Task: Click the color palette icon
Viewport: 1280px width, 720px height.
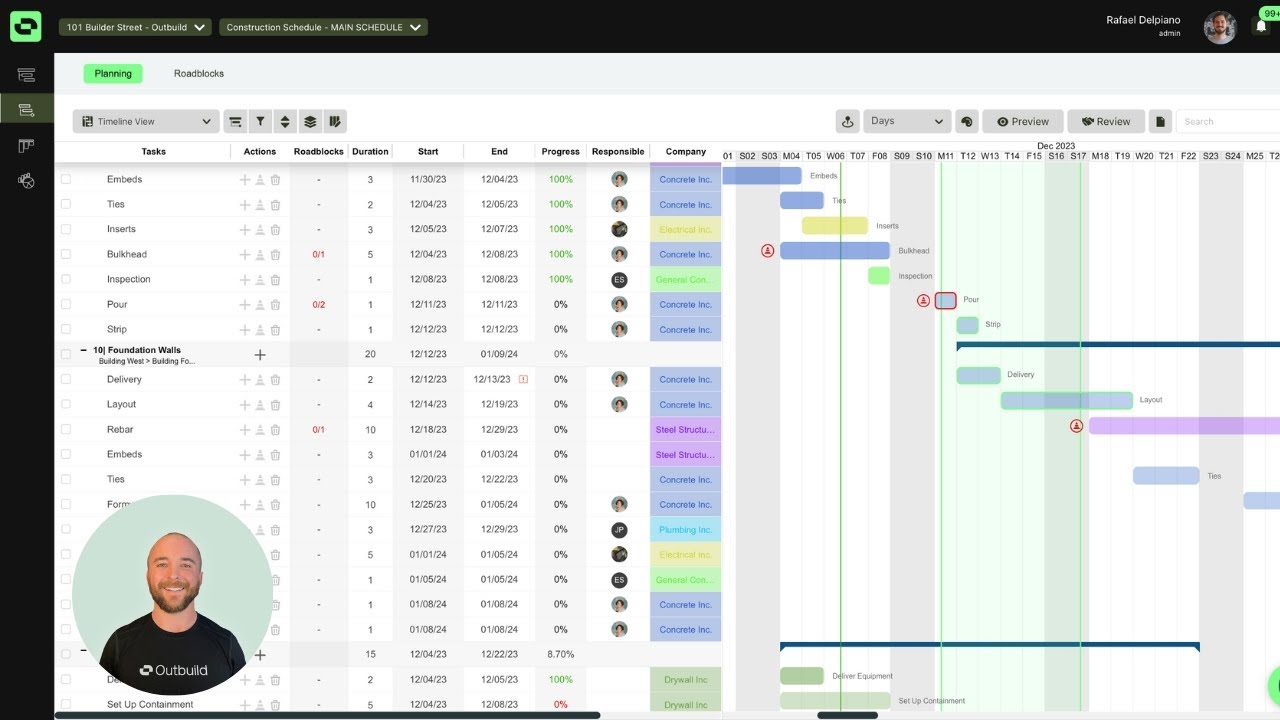Action: (x=967, y=121)
